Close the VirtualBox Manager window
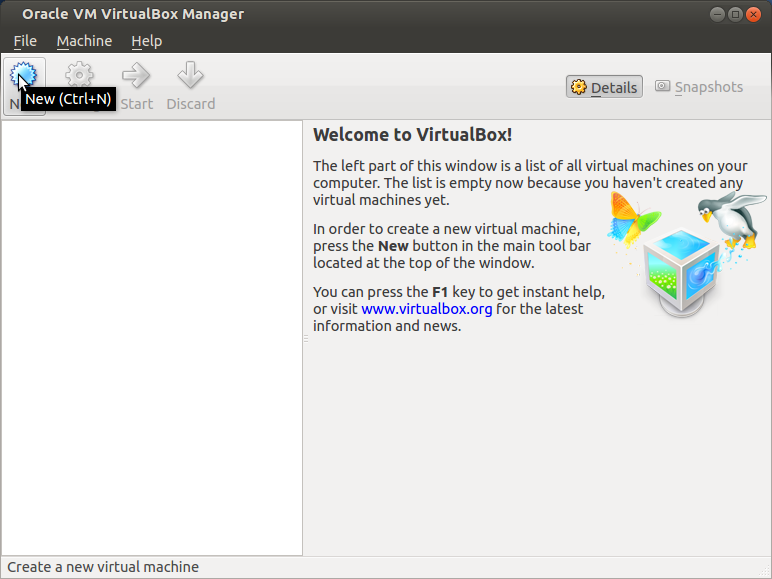 click(755, 14)
